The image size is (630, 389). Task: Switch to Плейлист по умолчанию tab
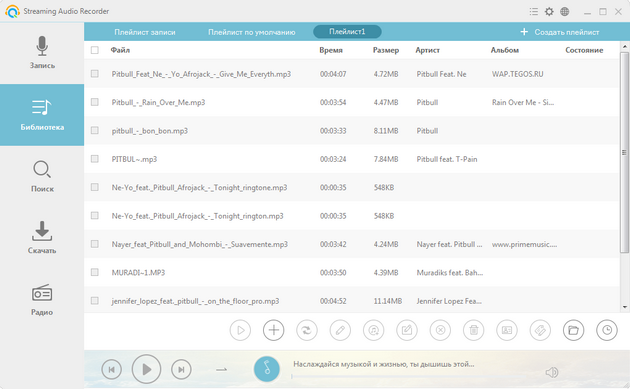(x=252, y=32)
